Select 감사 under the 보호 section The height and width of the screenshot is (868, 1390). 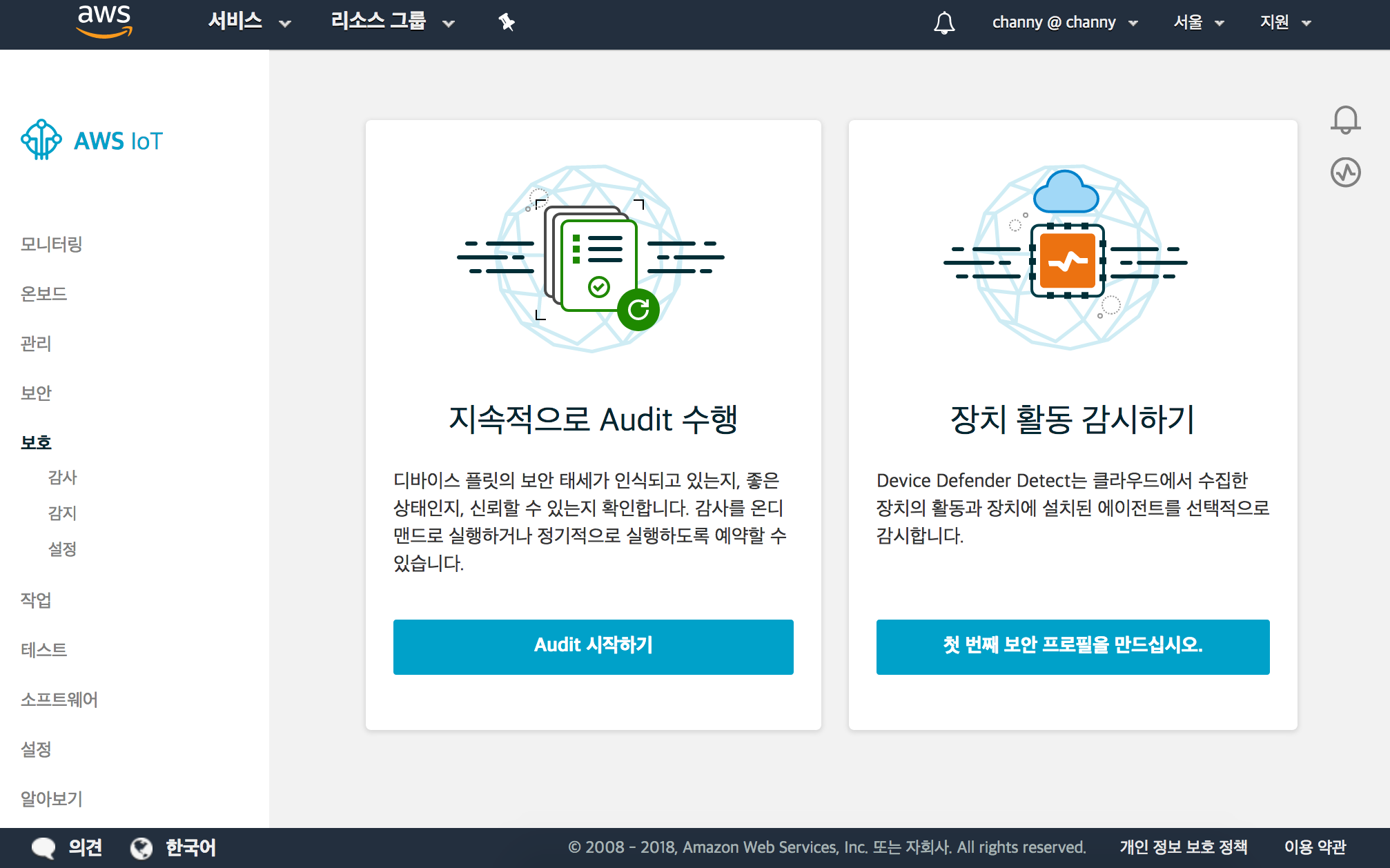pyautogui.click(x=62, y=477)
